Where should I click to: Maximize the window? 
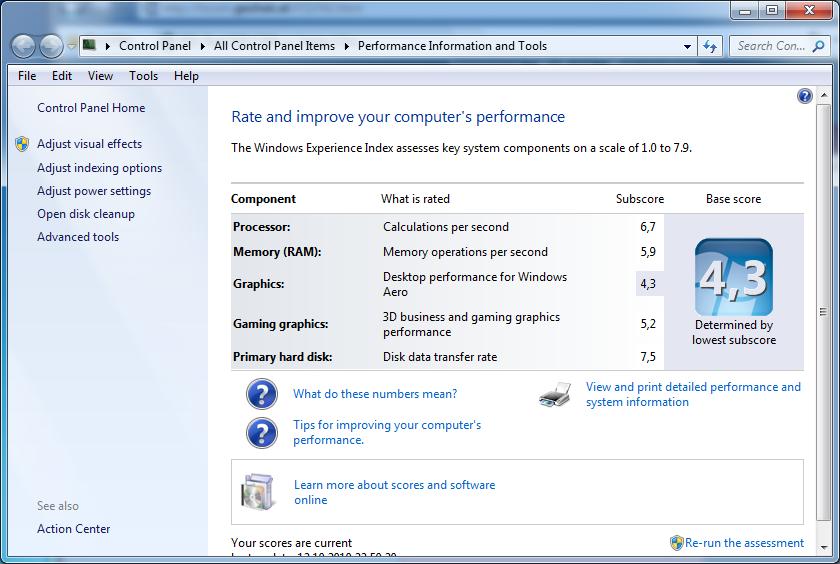771,10
